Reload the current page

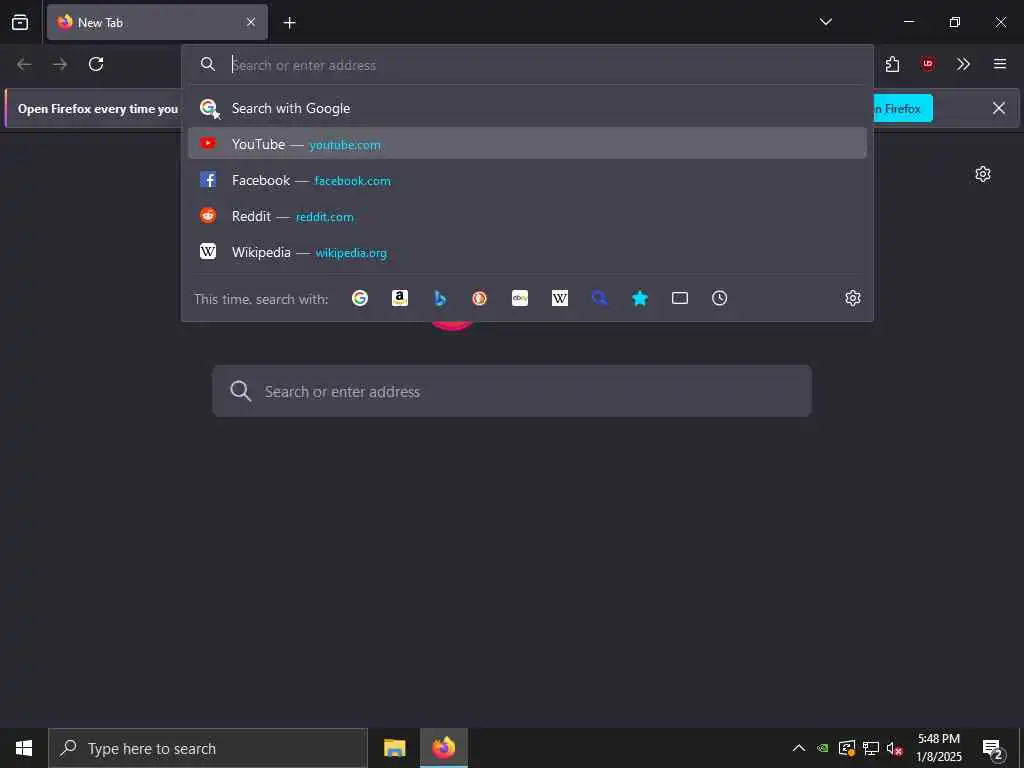point(96,64)
